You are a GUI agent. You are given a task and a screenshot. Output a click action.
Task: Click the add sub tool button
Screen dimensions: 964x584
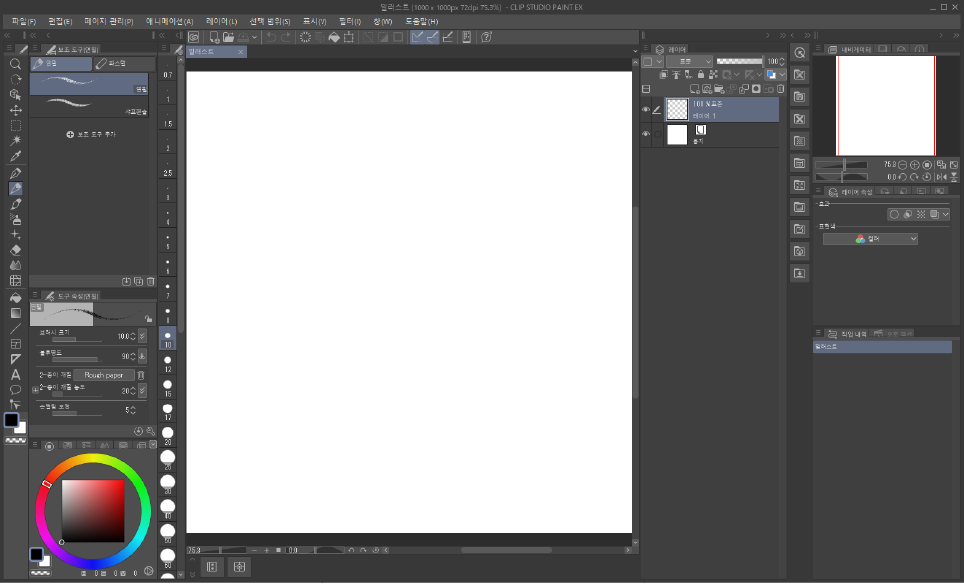[91, 135]
